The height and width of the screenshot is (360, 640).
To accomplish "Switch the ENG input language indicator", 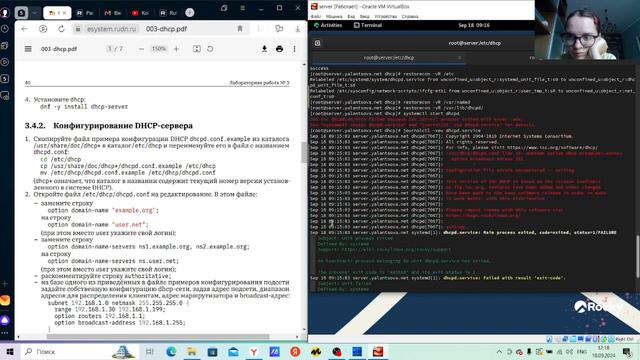I will pyautogui.click(x=582, y=351).
